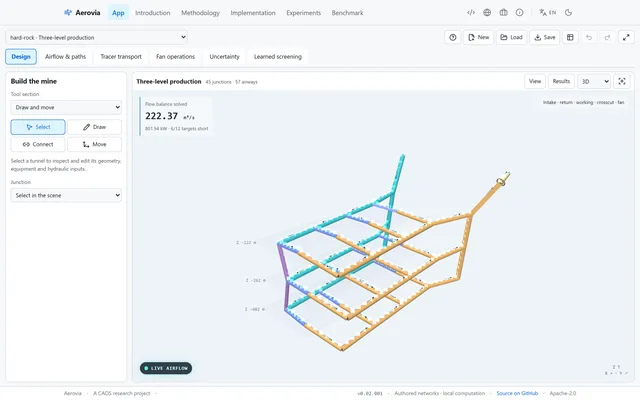Expand to fullscreen with arrows icon
This screenshot has width=640, height=400.
pos(626,37)
